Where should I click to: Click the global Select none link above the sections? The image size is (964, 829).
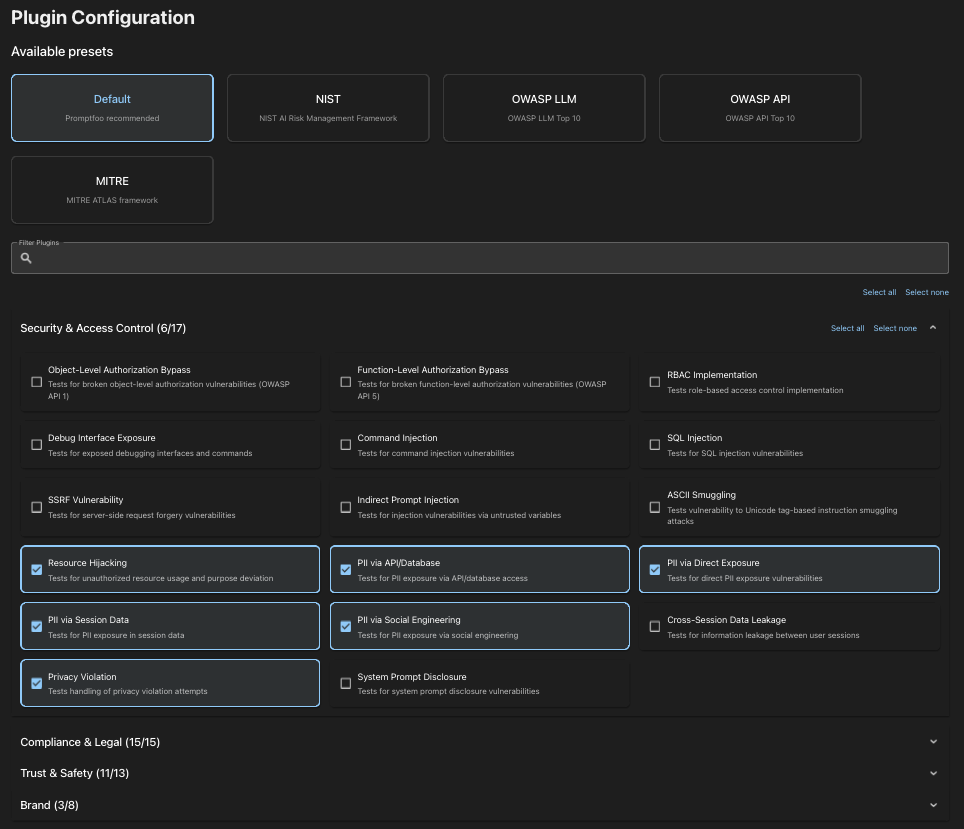pyautogui.click(x=926, y=292)
